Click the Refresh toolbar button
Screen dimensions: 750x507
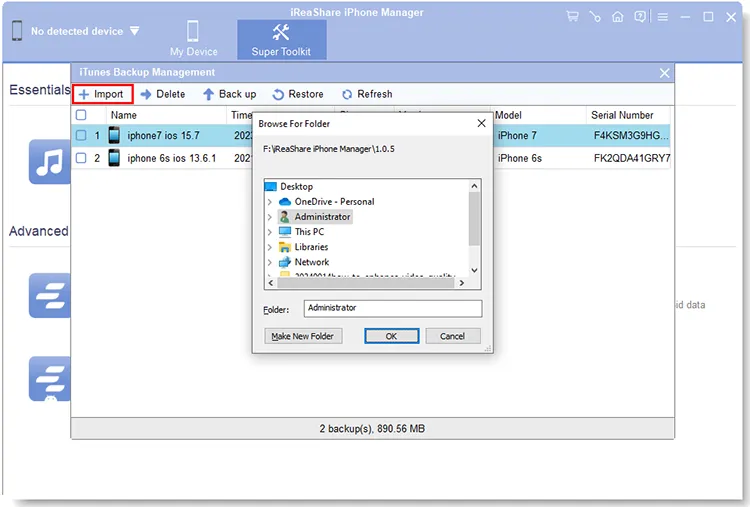click(x=367, y=94)
